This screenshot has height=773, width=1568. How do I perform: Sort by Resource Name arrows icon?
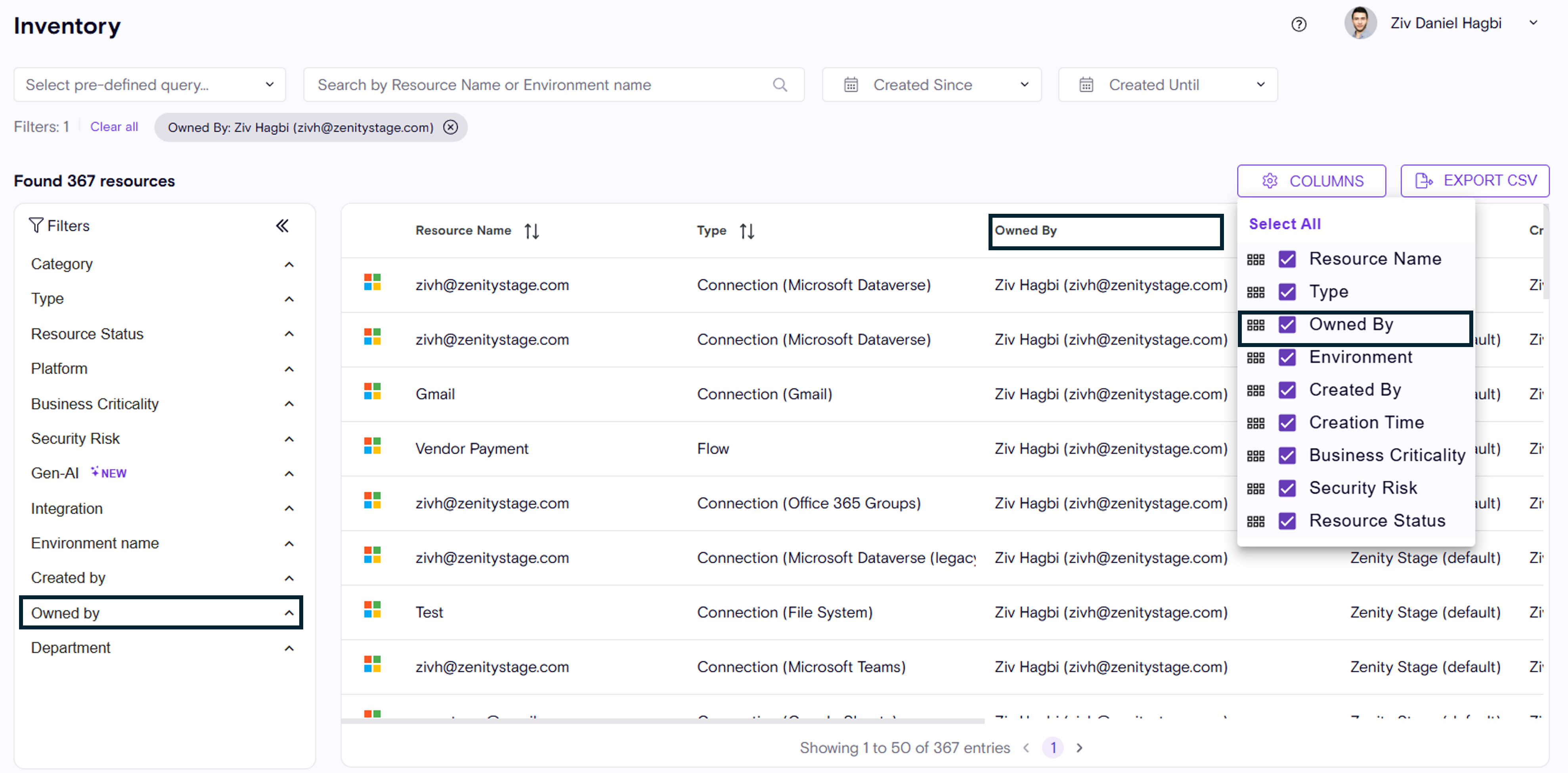tap(532, 232)
